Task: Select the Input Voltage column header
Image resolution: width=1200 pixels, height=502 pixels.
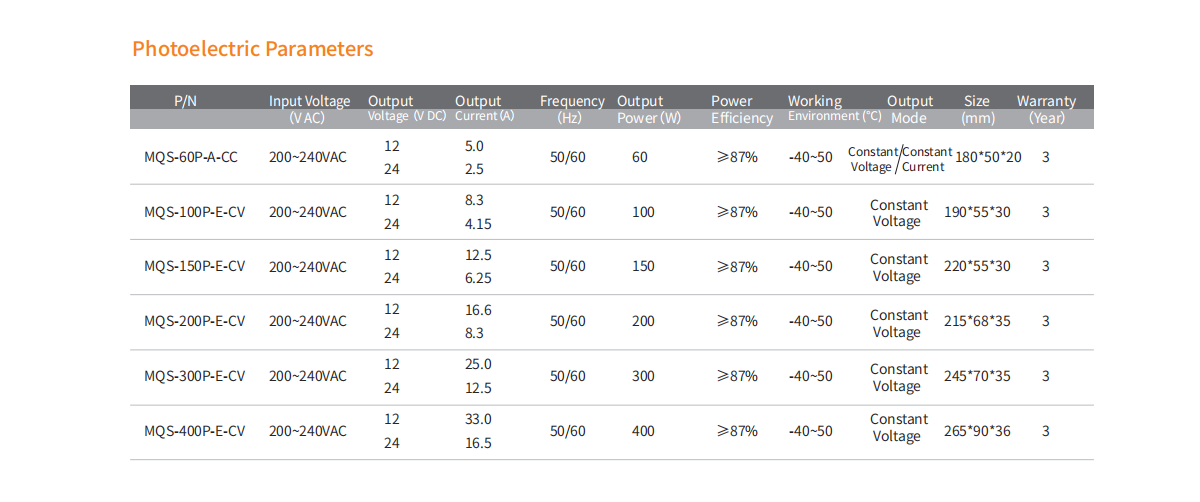Action: tap(309, 108)
